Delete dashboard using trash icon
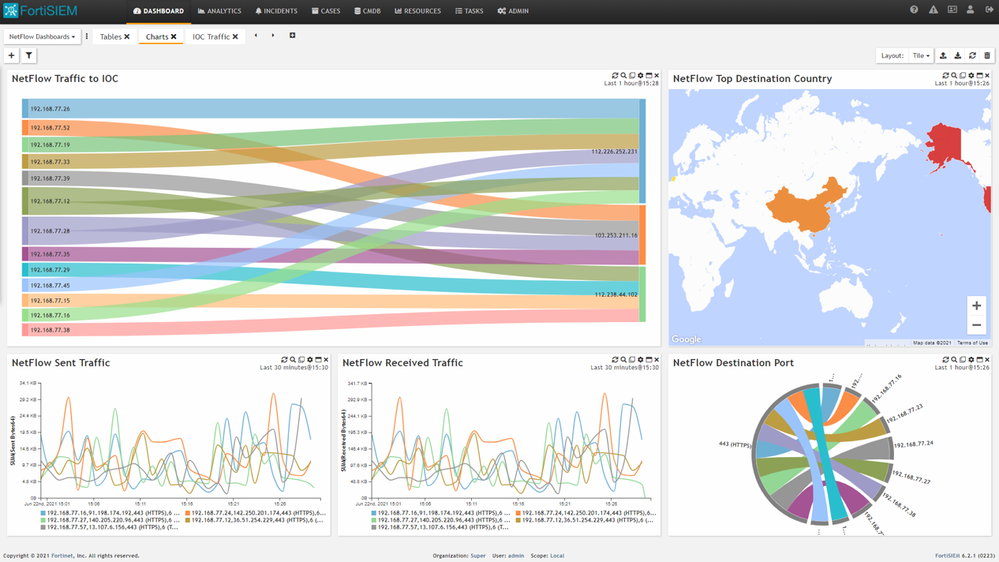The image size is (999, 562). 987,56
